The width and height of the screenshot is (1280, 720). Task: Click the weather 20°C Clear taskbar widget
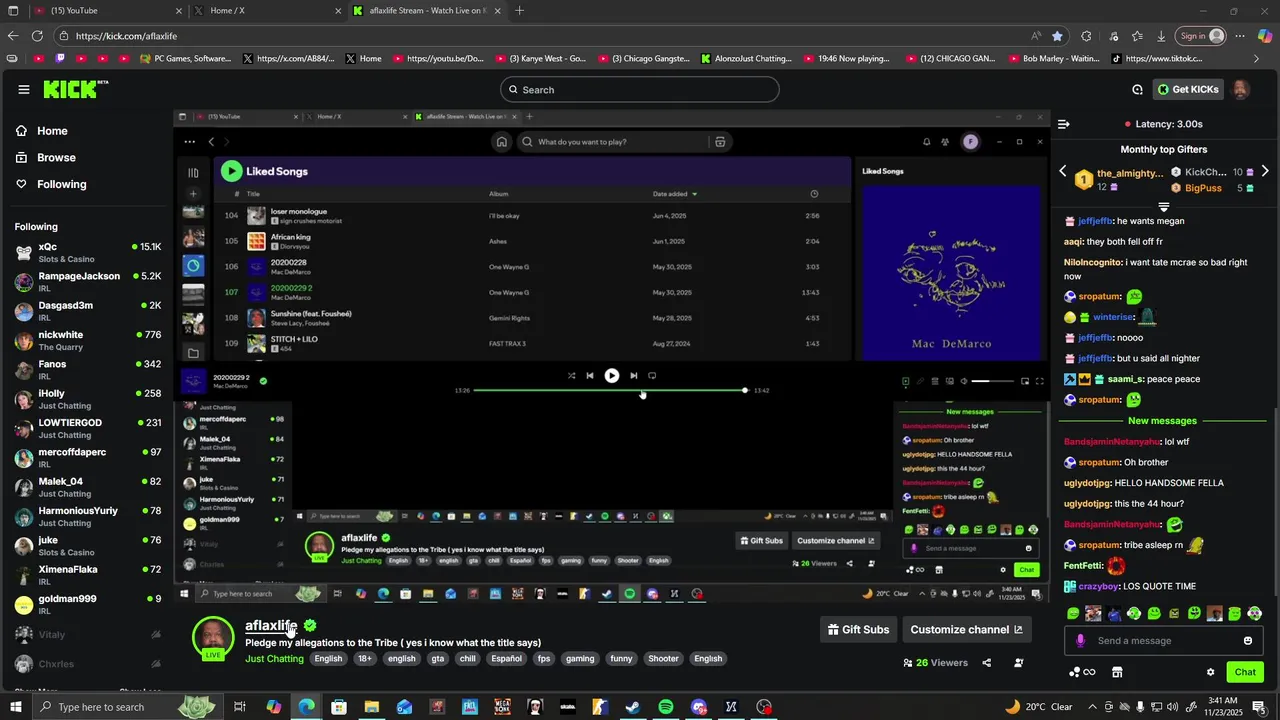click(x=1039, y=707)
